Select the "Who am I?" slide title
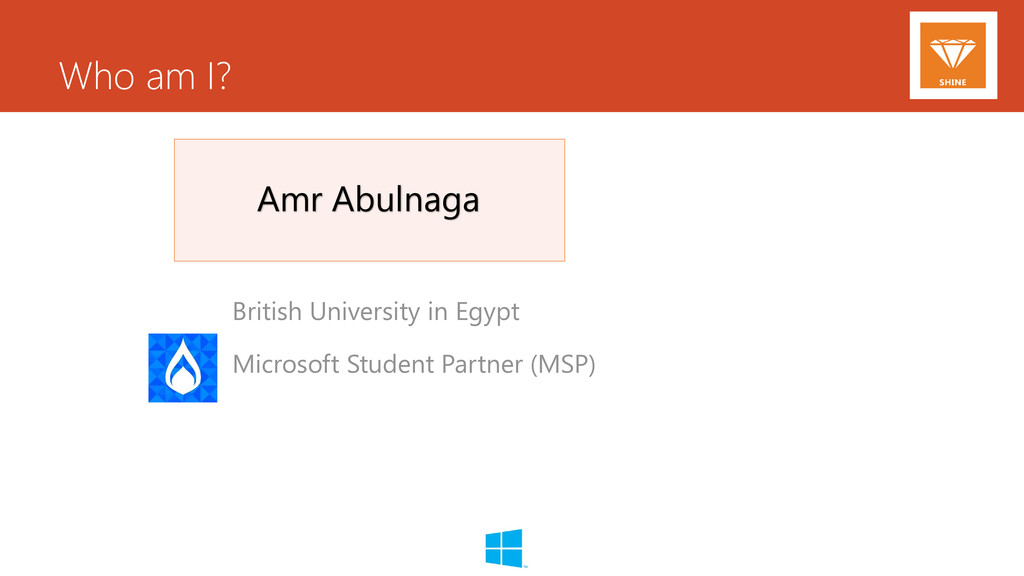The width and height of the screenshot is (1024, 576). 145,76
